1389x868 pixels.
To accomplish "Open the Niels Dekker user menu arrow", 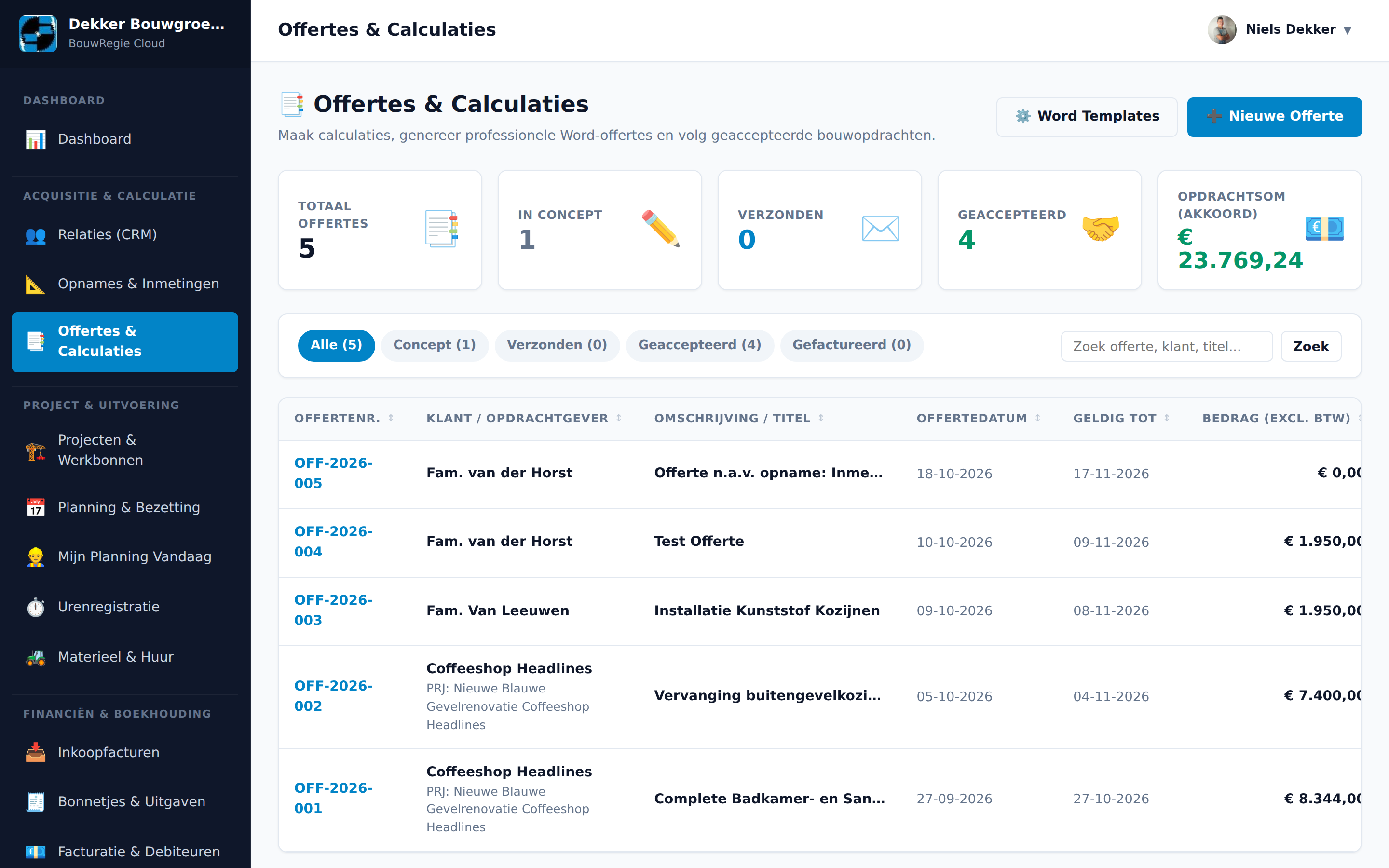I will [x=1348, y=30].
